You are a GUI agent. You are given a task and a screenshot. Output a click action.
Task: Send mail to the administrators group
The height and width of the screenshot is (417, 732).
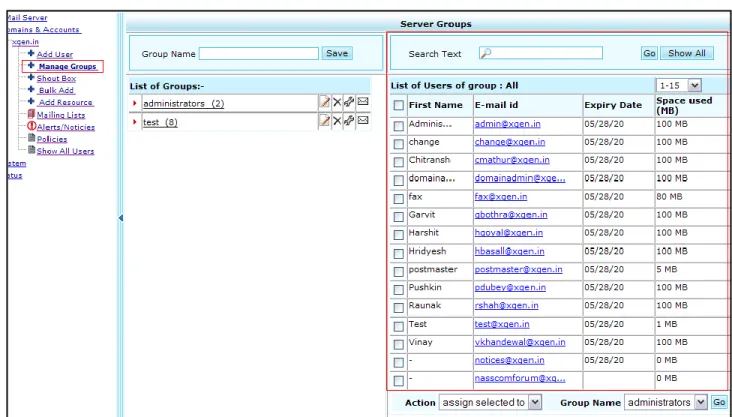click(x=363, y=101)
